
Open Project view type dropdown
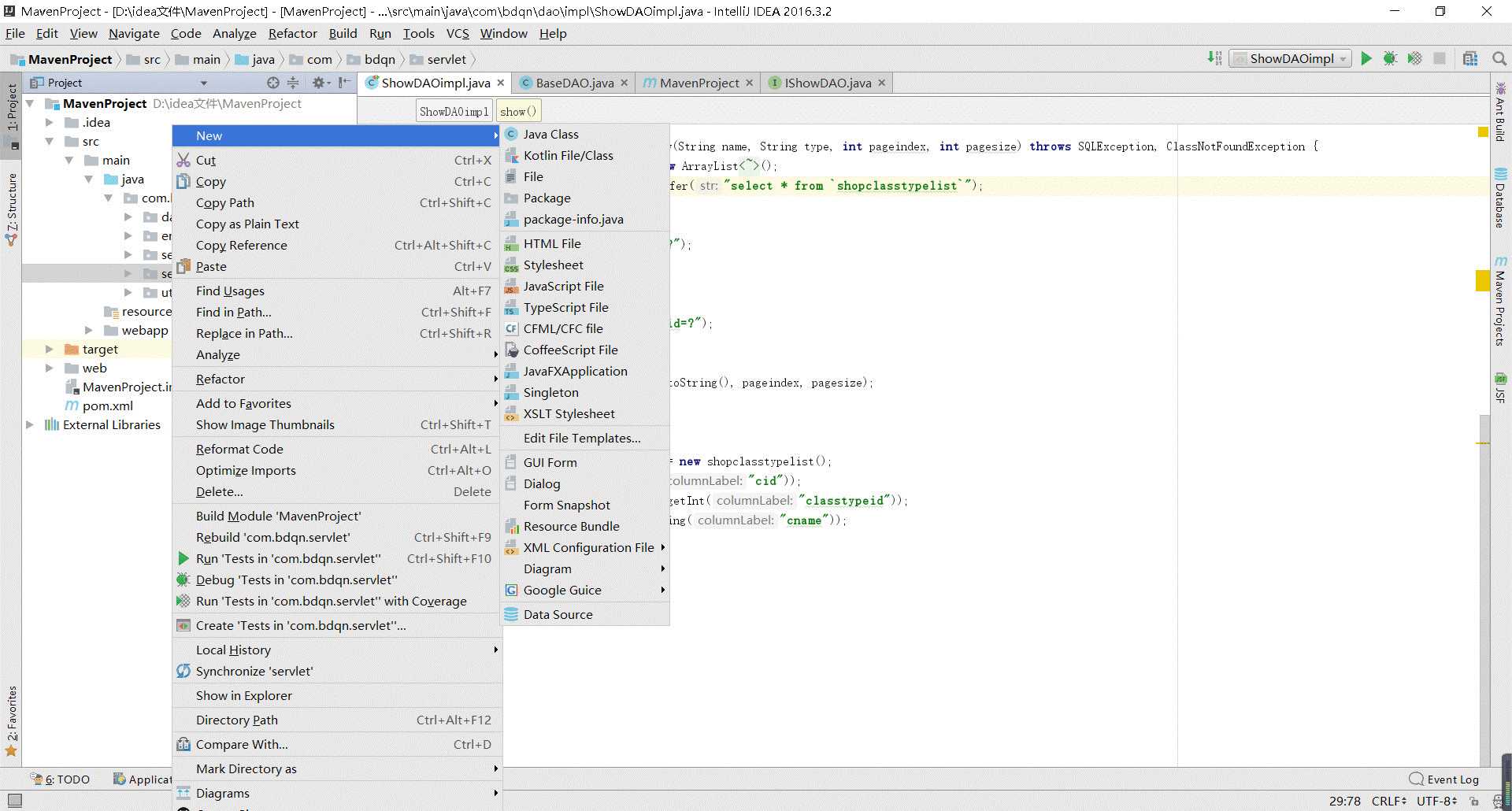click(203, 83)
